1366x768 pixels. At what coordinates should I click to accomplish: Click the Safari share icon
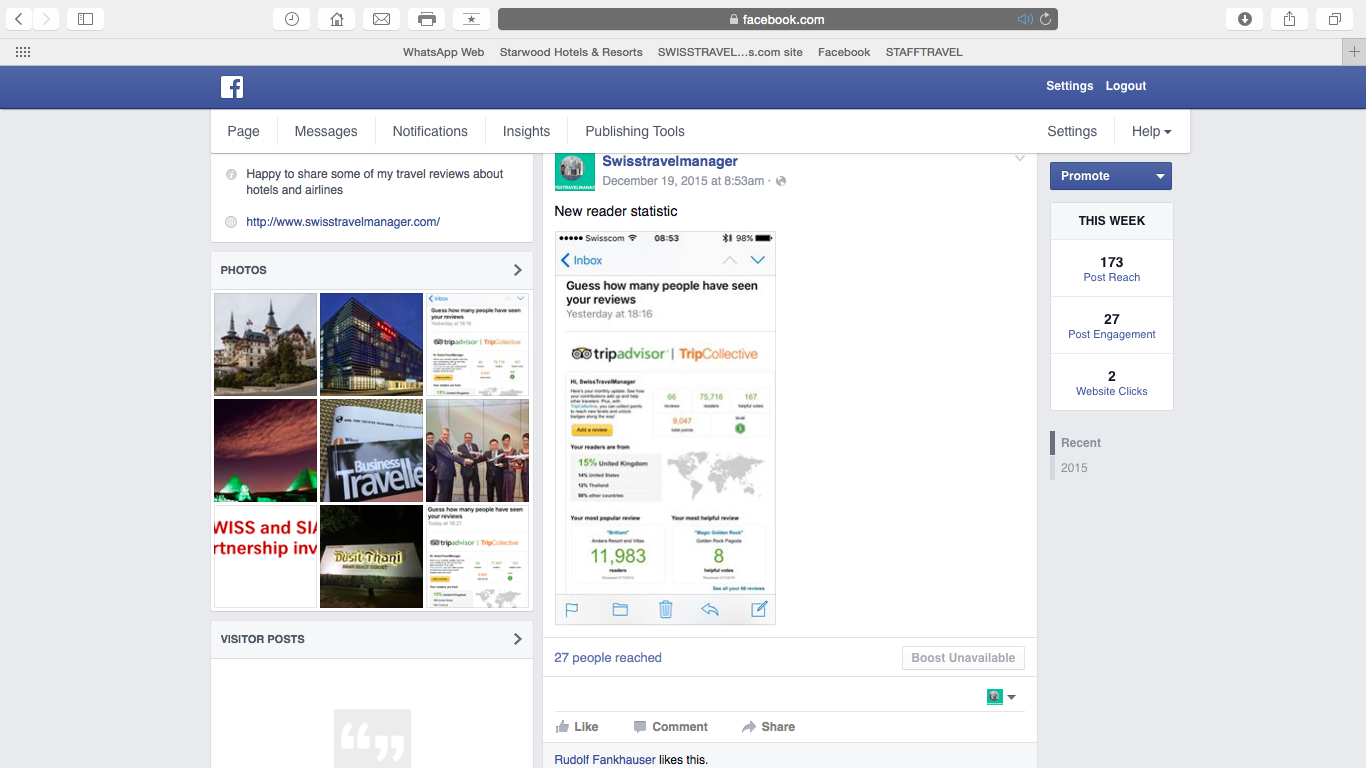click(1289, 19)
